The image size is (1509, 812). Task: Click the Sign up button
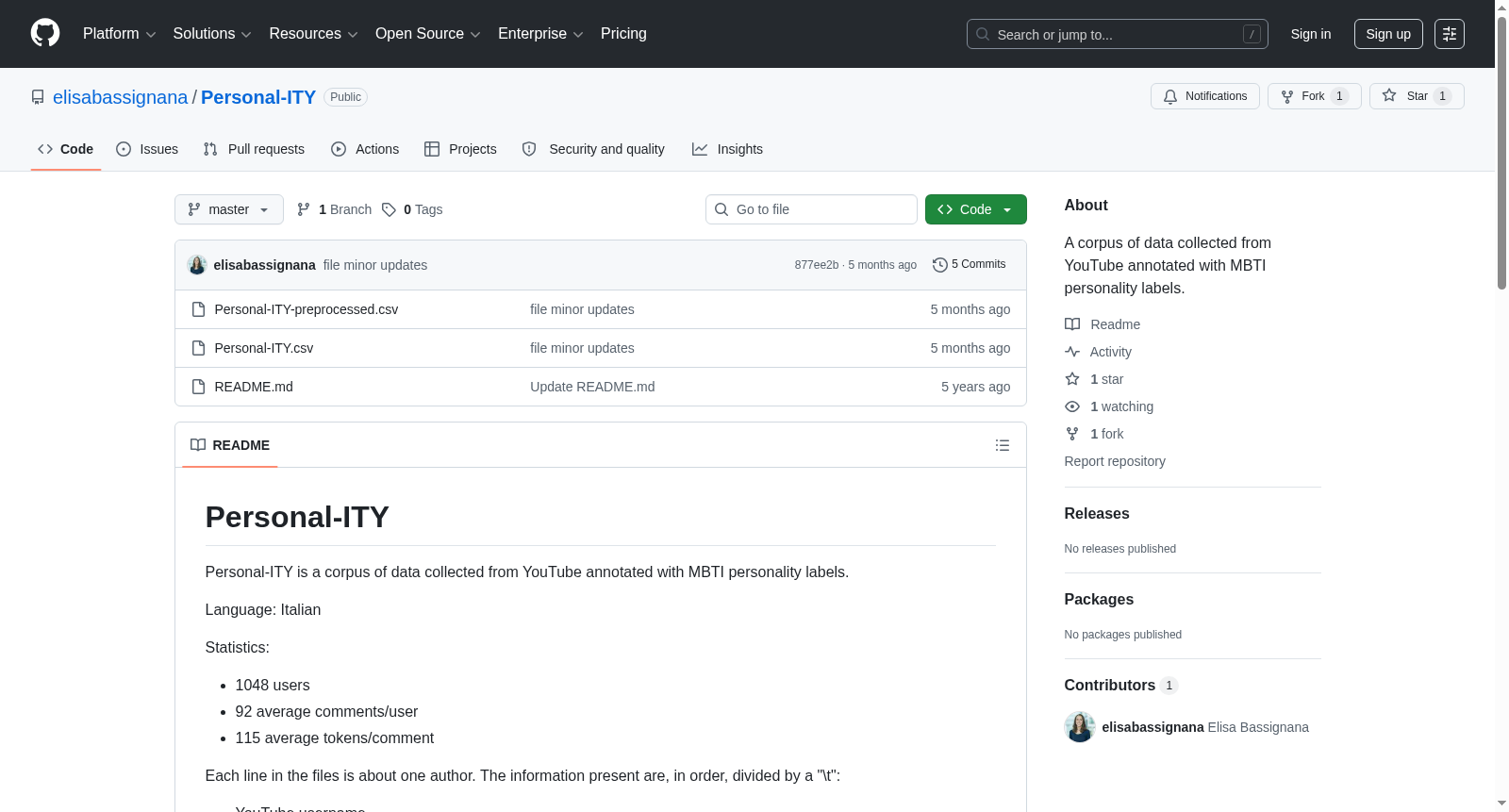(x=1388, y=34)
